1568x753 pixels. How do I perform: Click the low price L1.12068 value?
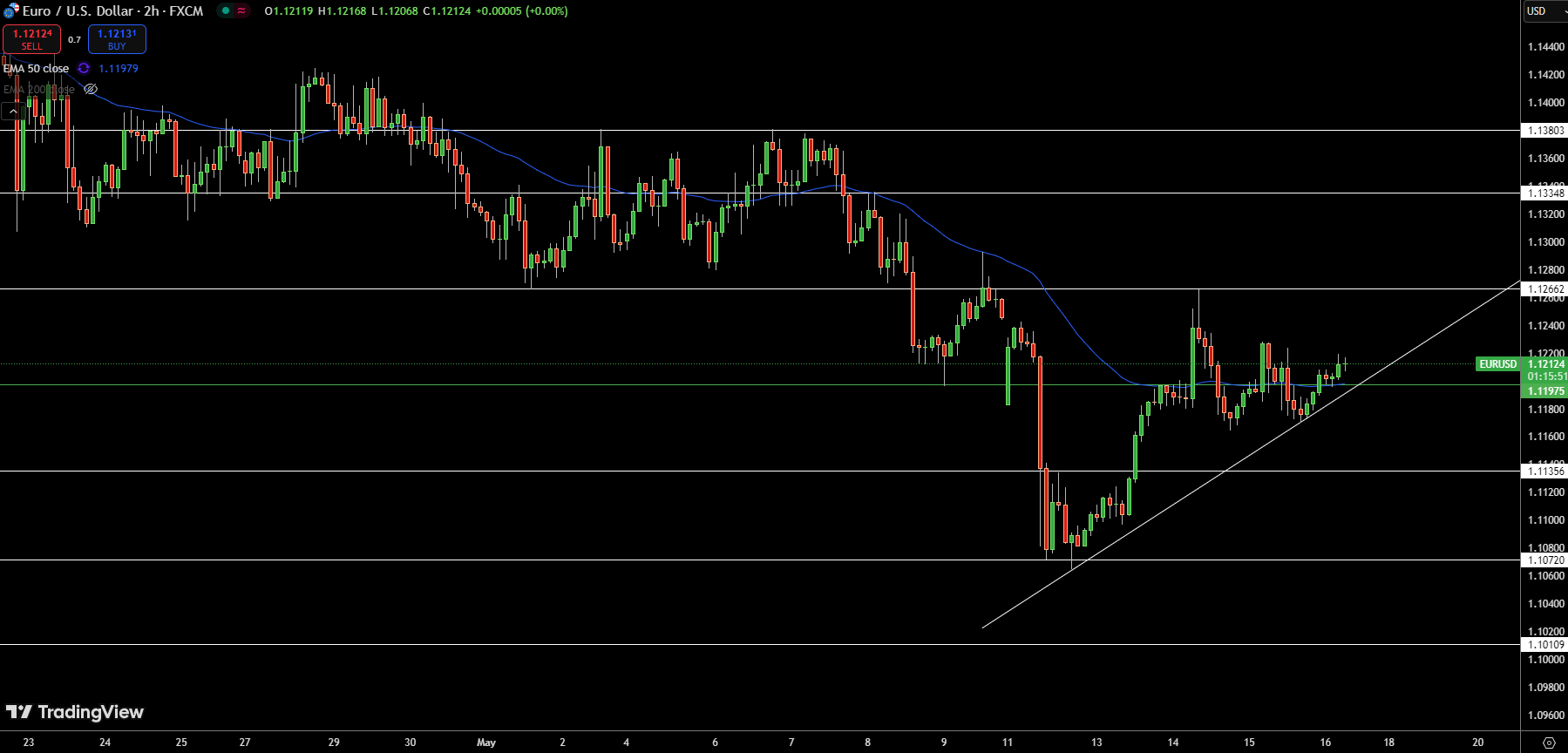394,11
